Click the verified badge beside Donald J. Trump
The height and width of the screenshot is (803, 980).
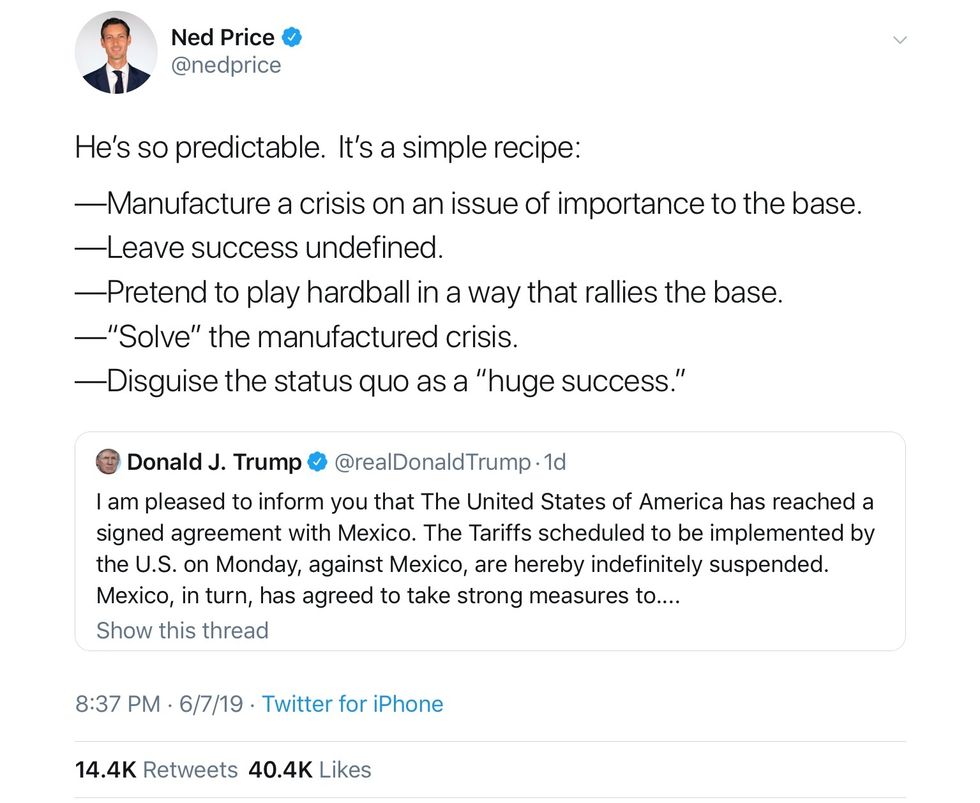pyautogui.click(x=318, y=462)
